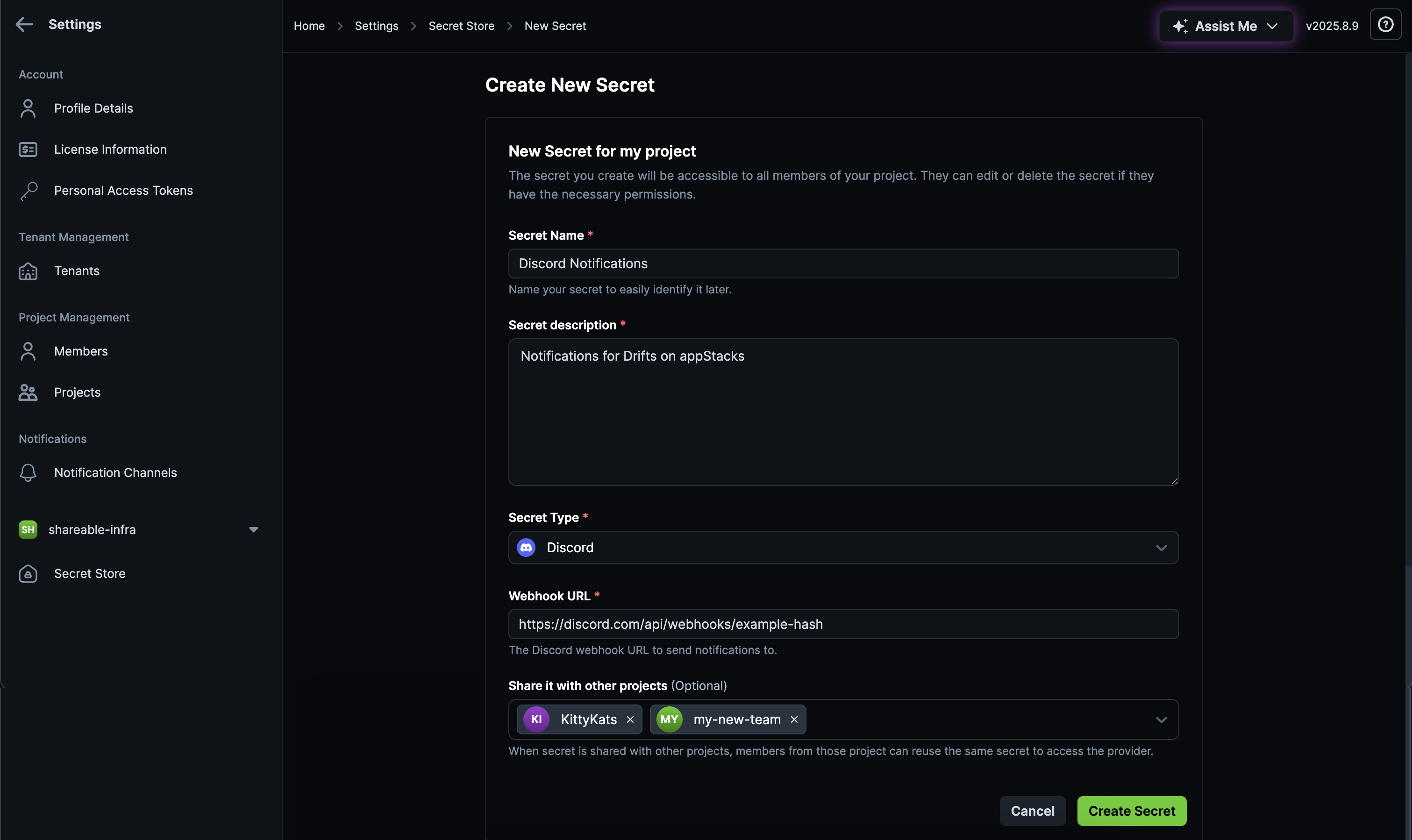
Task: Remove my-new-team project chip
Action: (x=794, y=719)
